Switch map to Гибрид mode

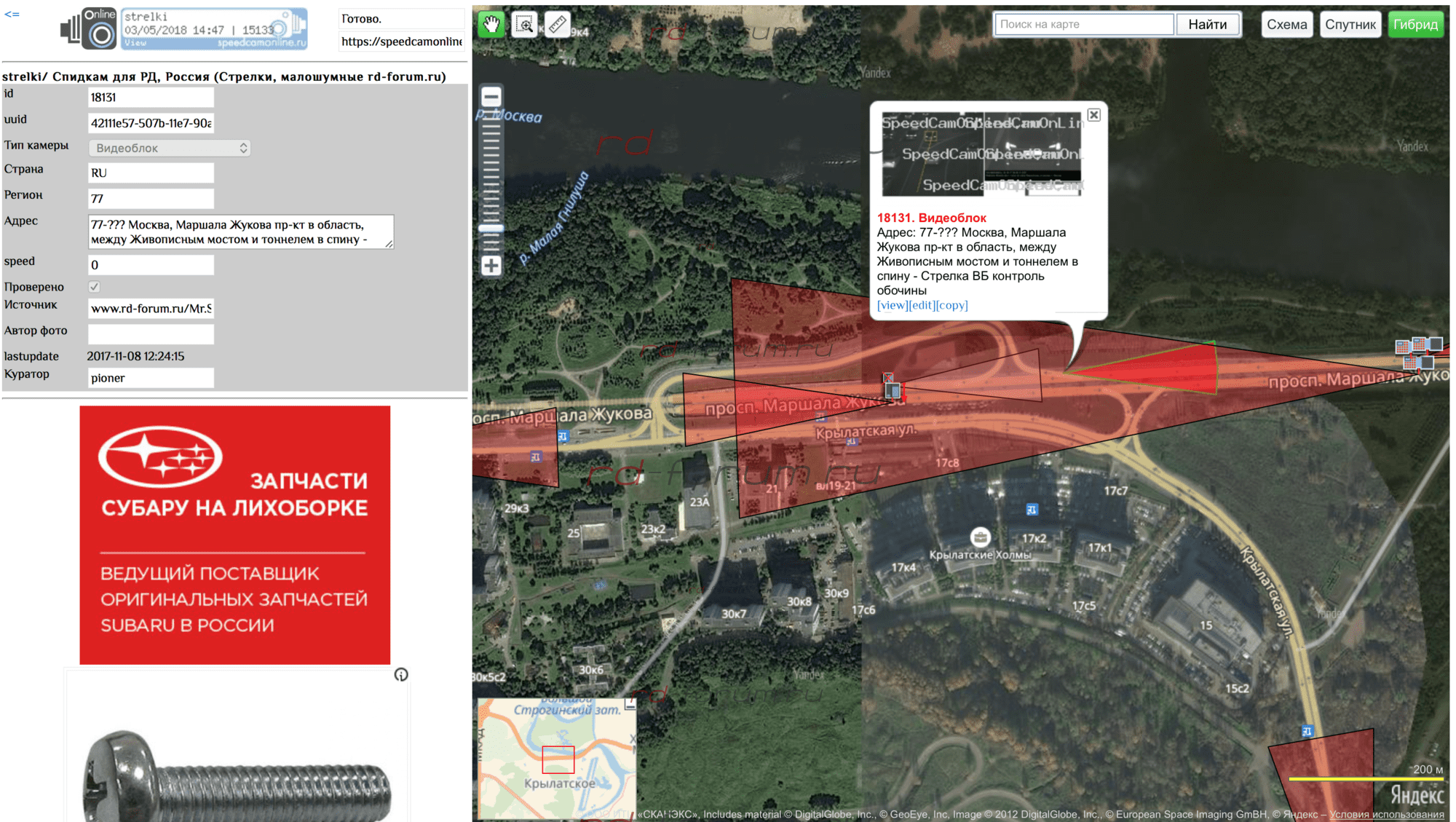click(x=1415, y=25)
